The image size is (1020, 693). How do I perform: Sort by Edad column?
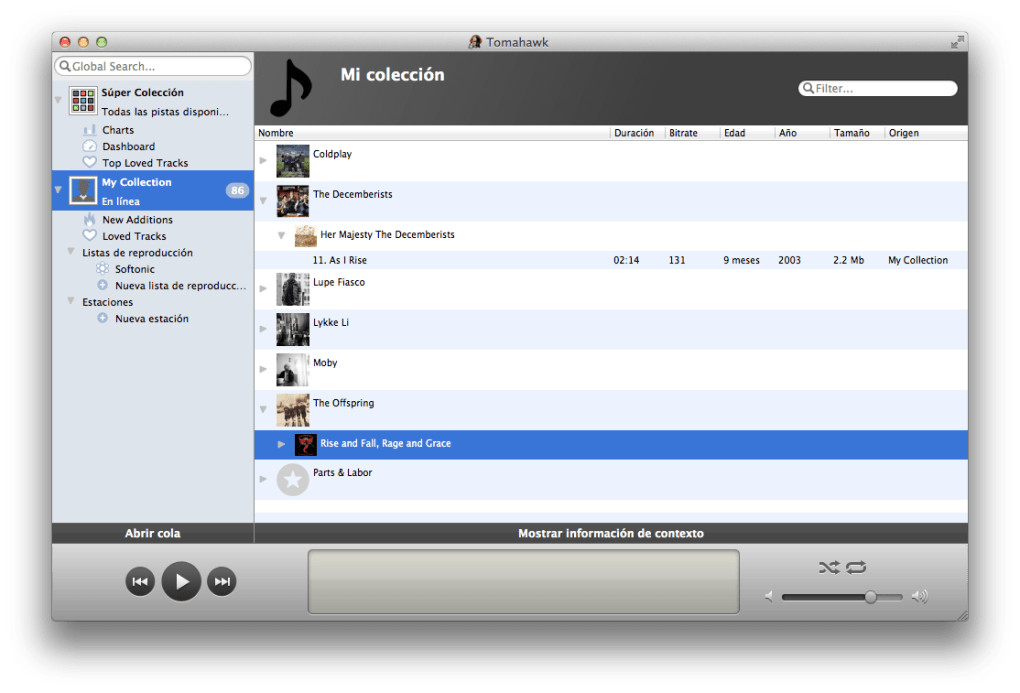coord(748,133)
